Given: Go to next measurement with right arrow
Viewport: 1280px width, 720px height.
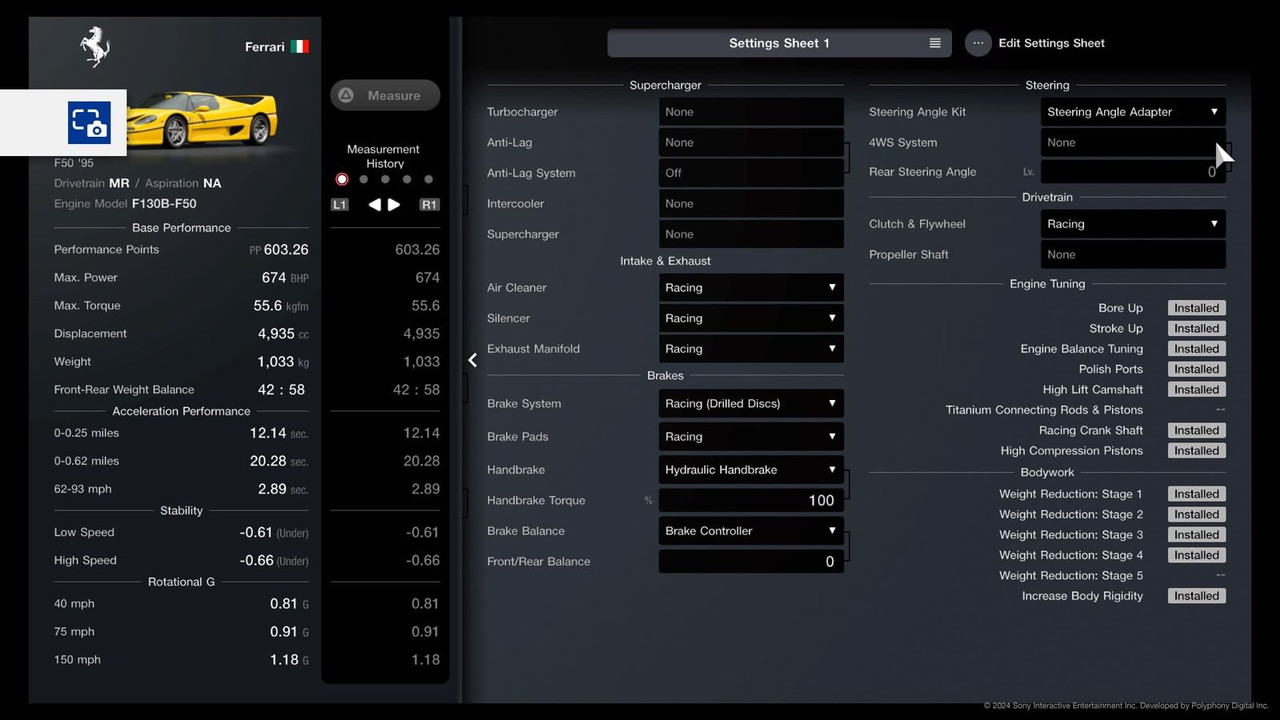Looking at the screenshot, I should (x=394, y=205).
